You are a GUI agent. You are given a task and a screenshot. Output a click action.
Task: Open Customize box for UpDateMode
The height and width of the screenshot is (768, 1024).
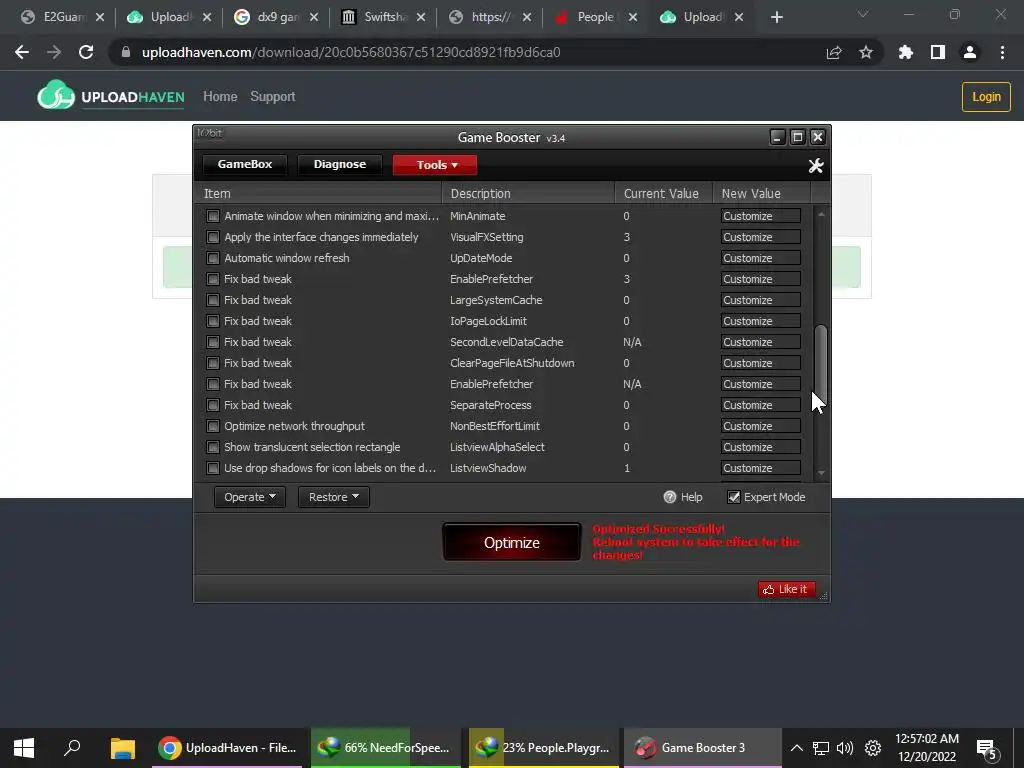[x=761, y=258]
